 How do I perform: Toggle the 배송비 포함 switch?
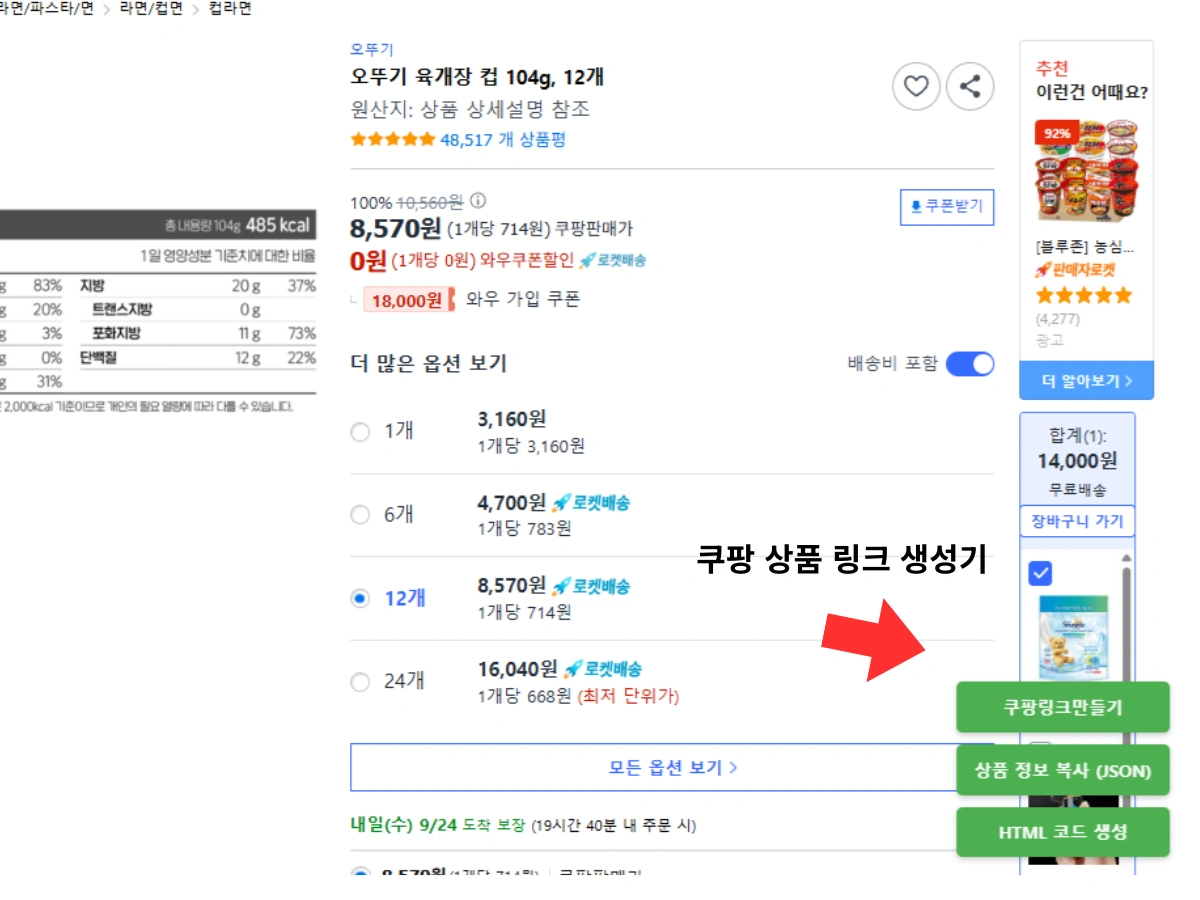pos(970,364)
